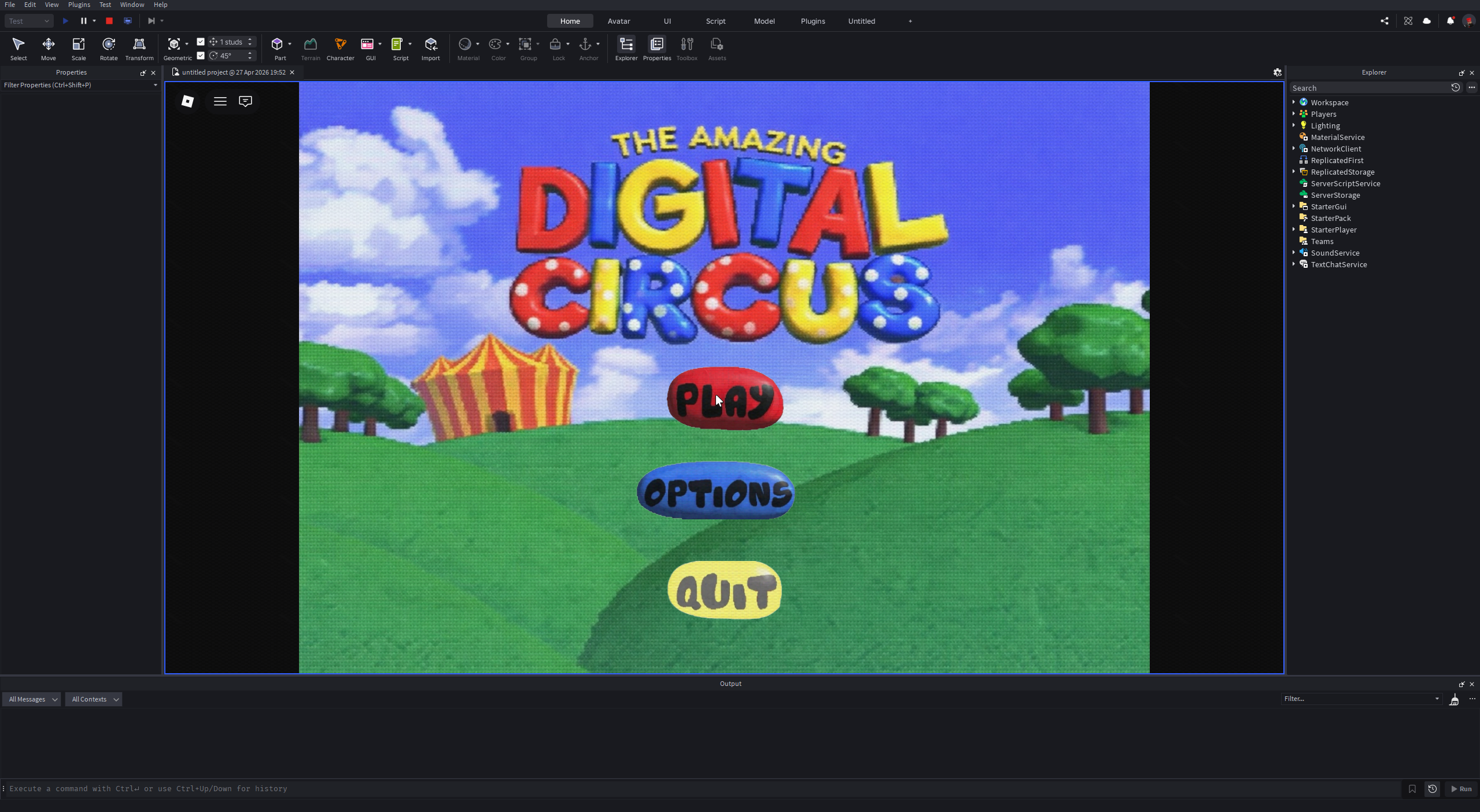Screen dimensions: 1480x812
Task: Open the All Messages dropdown
Action: pos(32,699)
